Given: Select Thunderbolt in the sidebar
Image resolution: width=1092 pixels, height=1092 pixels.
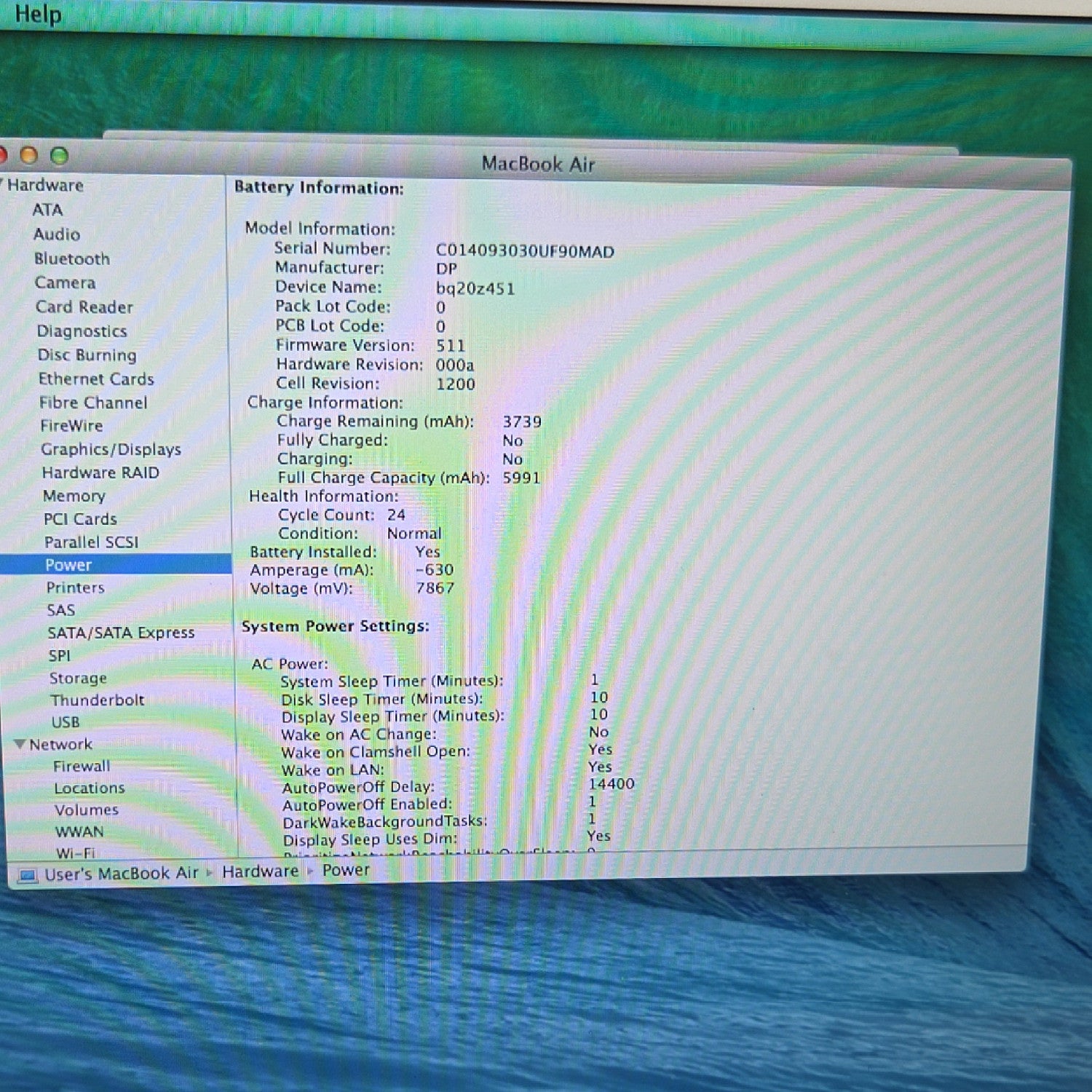Looking at the screenshot, I should (98, 700).
